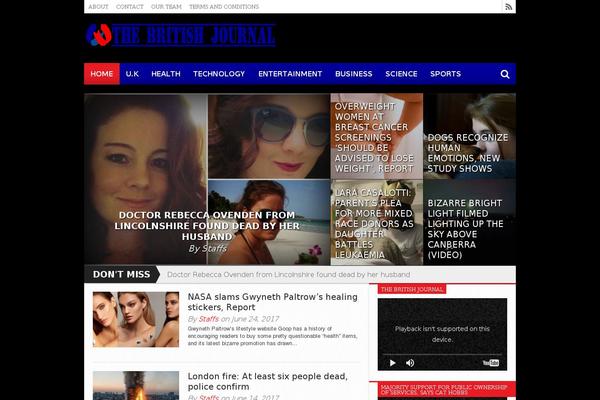Open bizarre bright light Canberra story

point(465,229)
